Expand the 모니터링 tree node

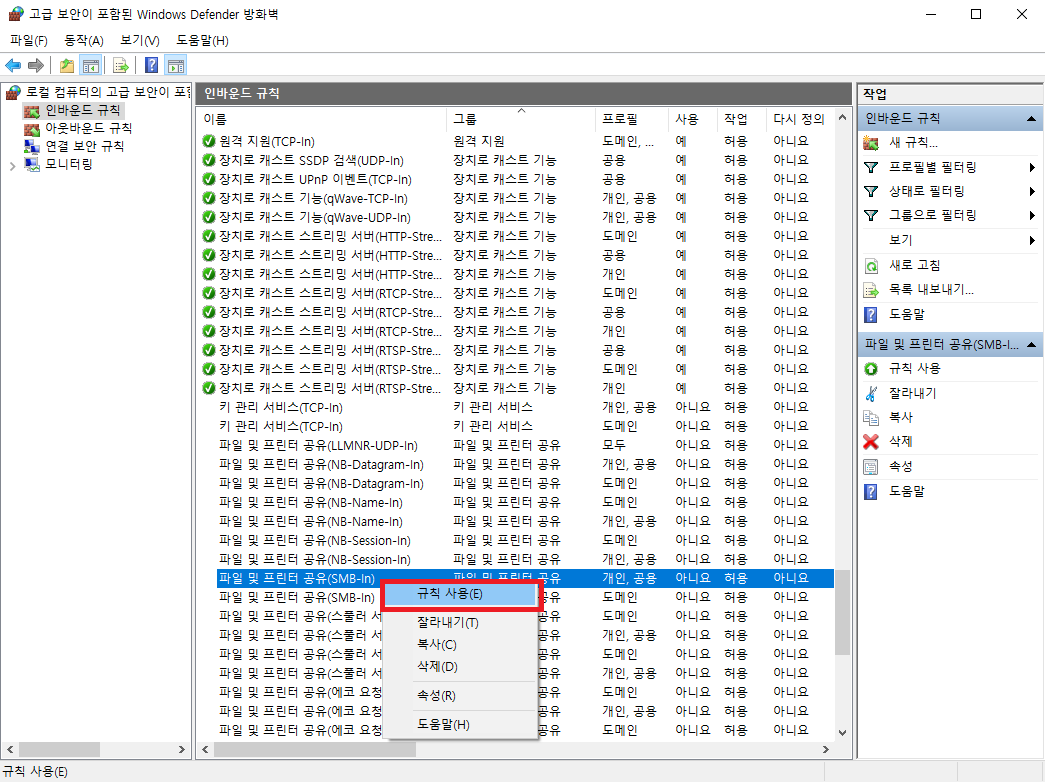coord(12,165)
